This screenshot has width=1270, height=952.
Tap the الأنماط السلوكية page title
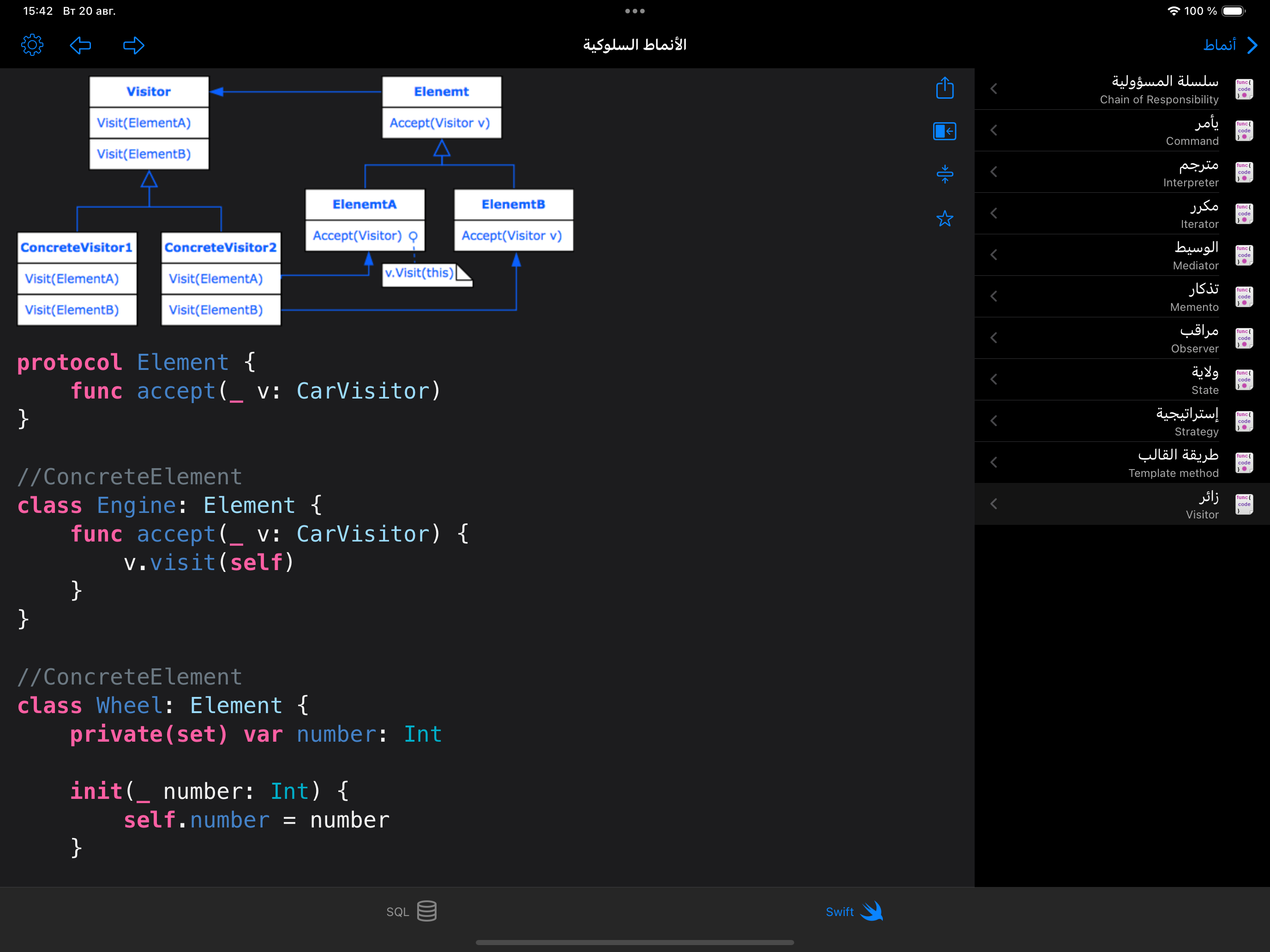point(635,45)
